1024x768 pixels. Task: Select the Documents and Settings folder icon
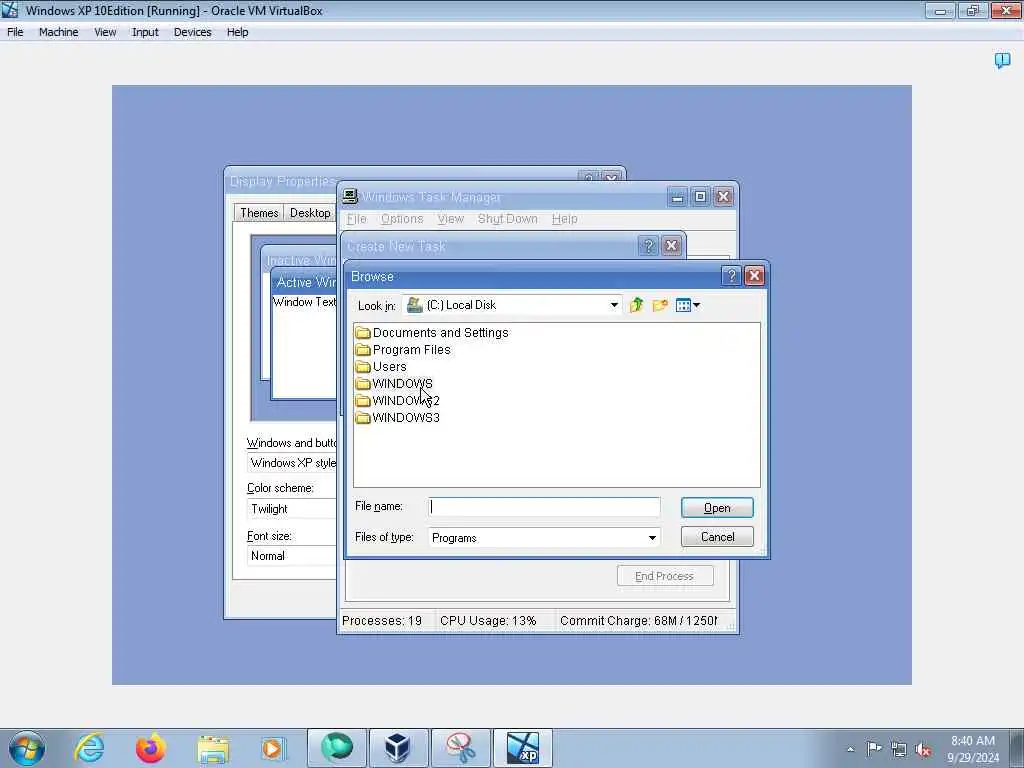pyautogui.click(x=363, y=333)
